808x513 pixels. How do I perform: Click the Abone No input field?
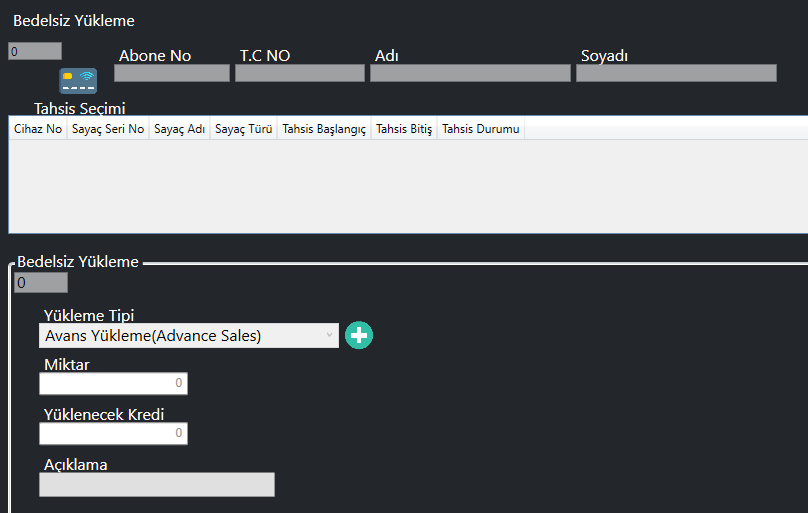coord(172,73)
